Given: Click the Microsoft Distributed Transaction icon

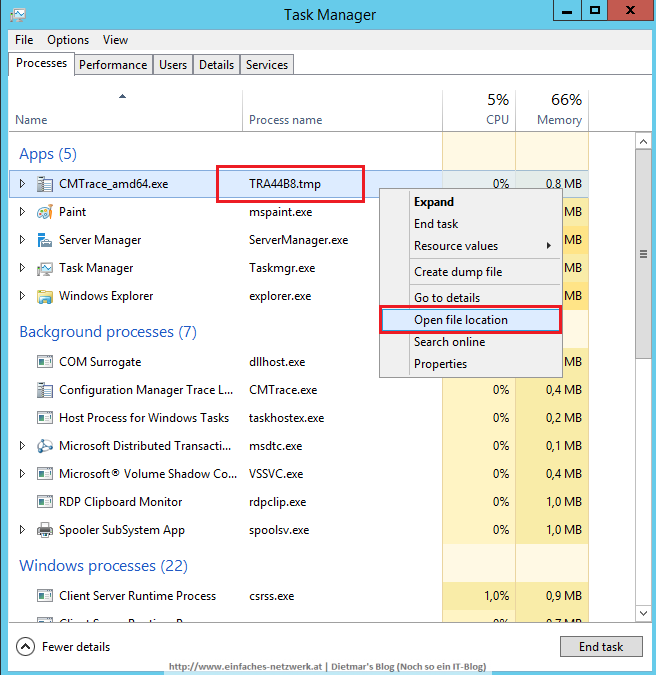Looking at the screenshot, I should [x=45, y=446].
